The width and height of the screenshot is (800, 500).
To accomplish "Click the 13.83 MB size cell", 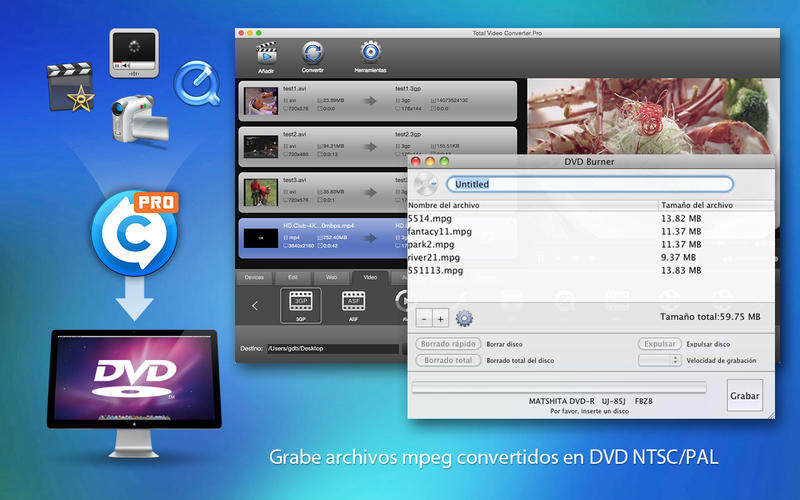I will click(681, 270).
